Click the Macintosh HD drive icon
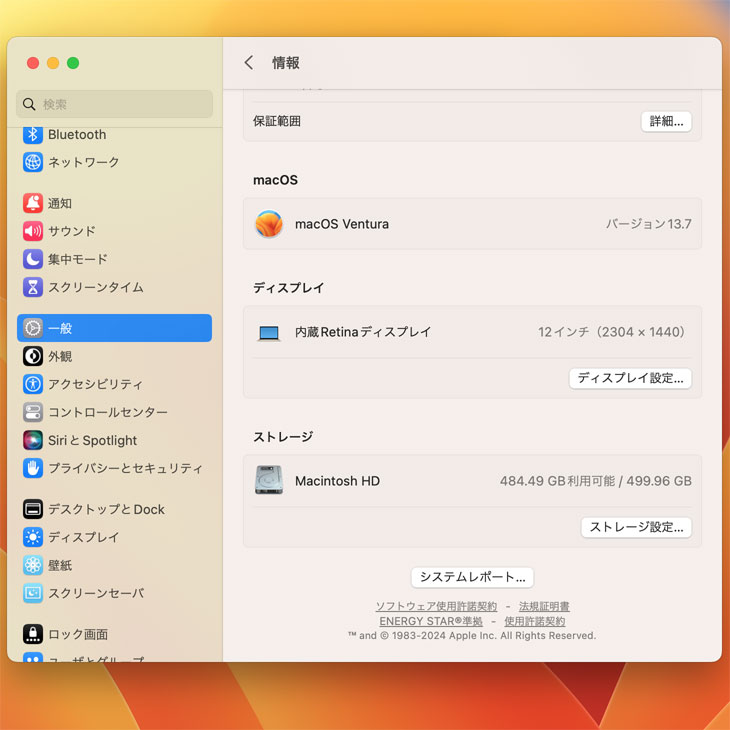 point(269,481)
